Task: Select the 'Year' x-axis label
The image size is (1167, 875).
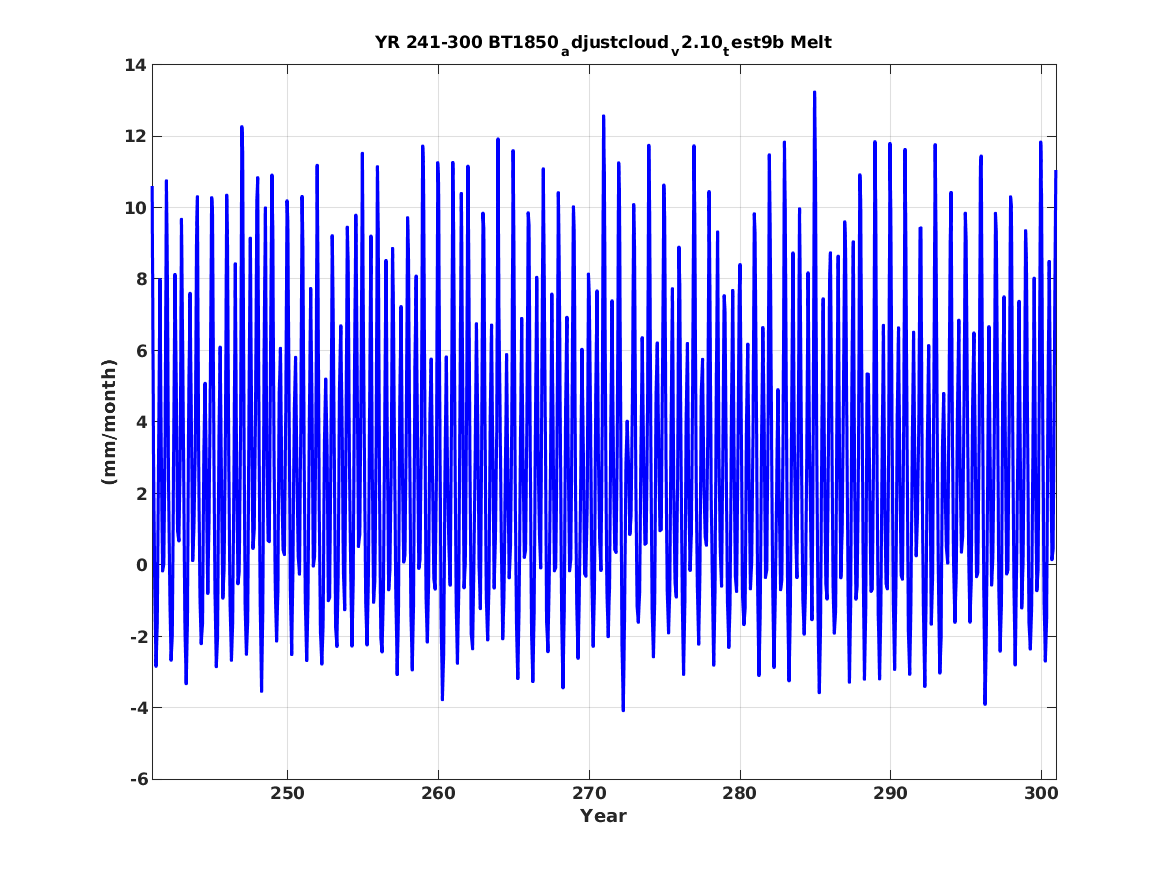Action: tap(603, 816)
